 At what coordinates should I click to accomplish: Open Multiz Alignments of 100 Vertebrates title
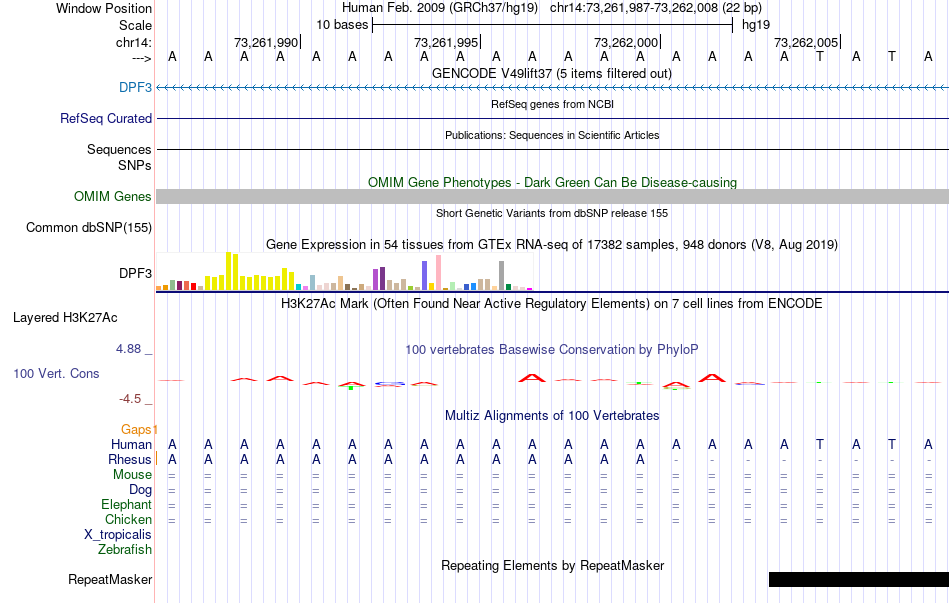coord(552,416)
